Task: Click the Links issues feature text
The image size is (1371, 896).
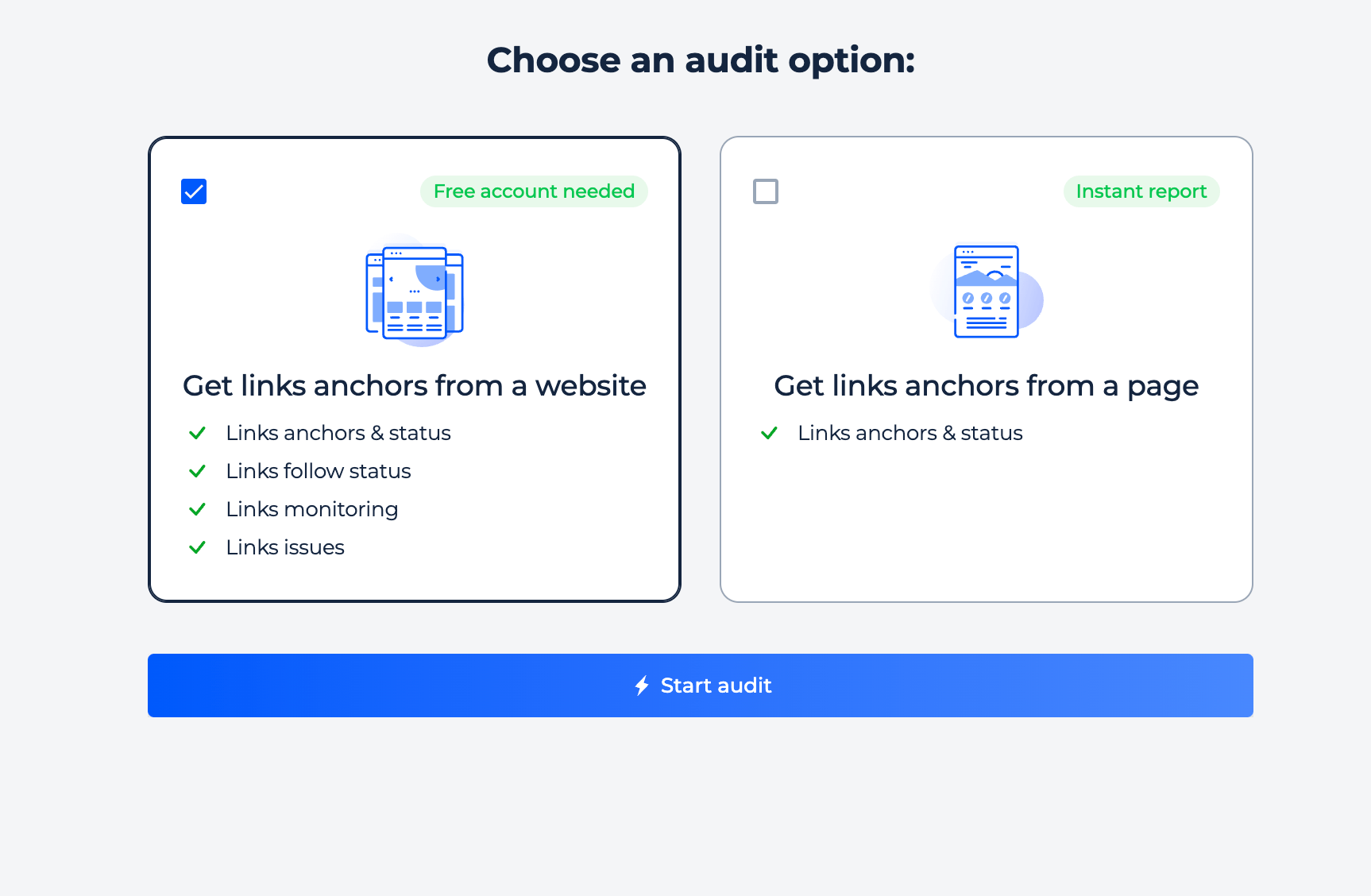Action: tap(285, 547)
